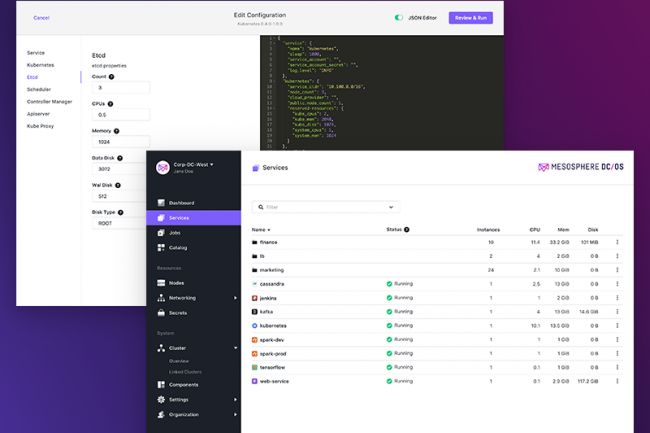Screen dimensions: 650x433
Task: Open the Settings gear icon
Action: pos(161,399)
